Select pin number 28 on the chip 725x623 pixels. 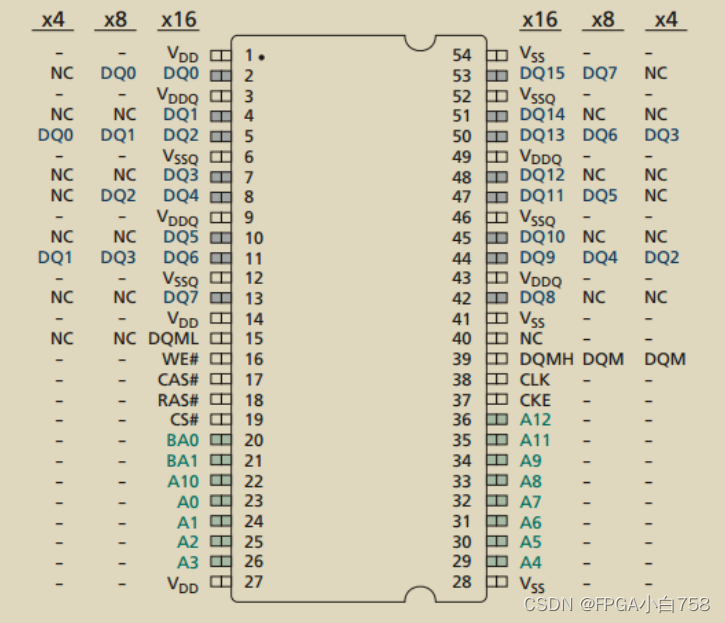(461, 582)
